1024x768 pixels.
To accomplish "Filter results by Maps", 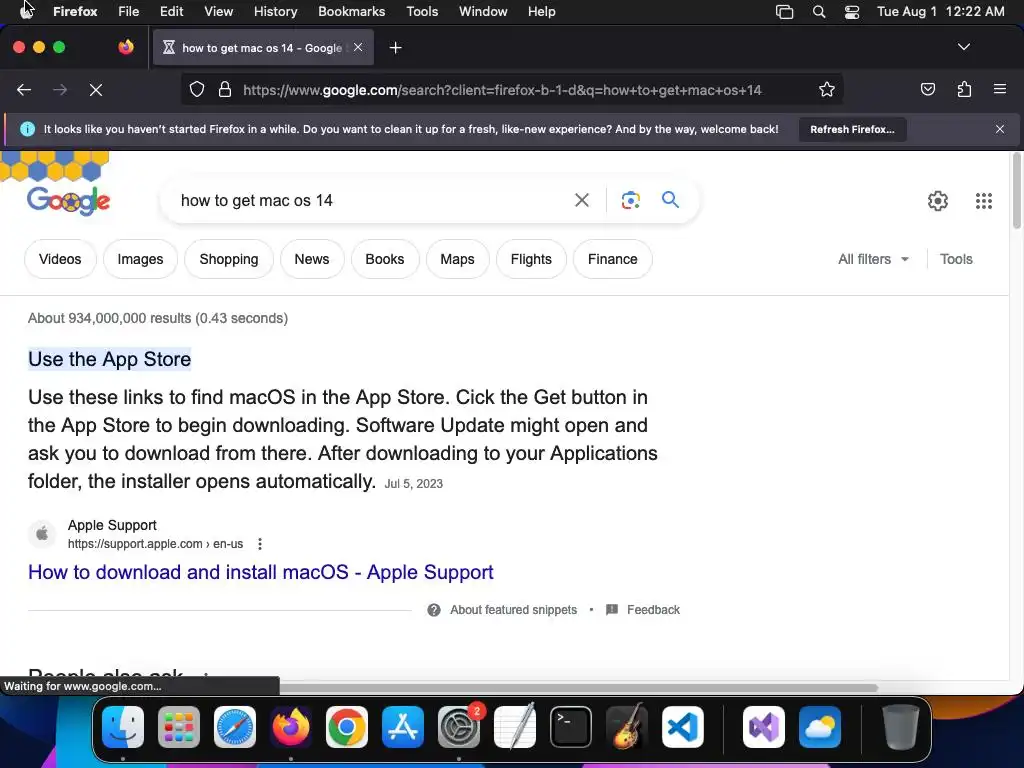I will tap(457, 259).
